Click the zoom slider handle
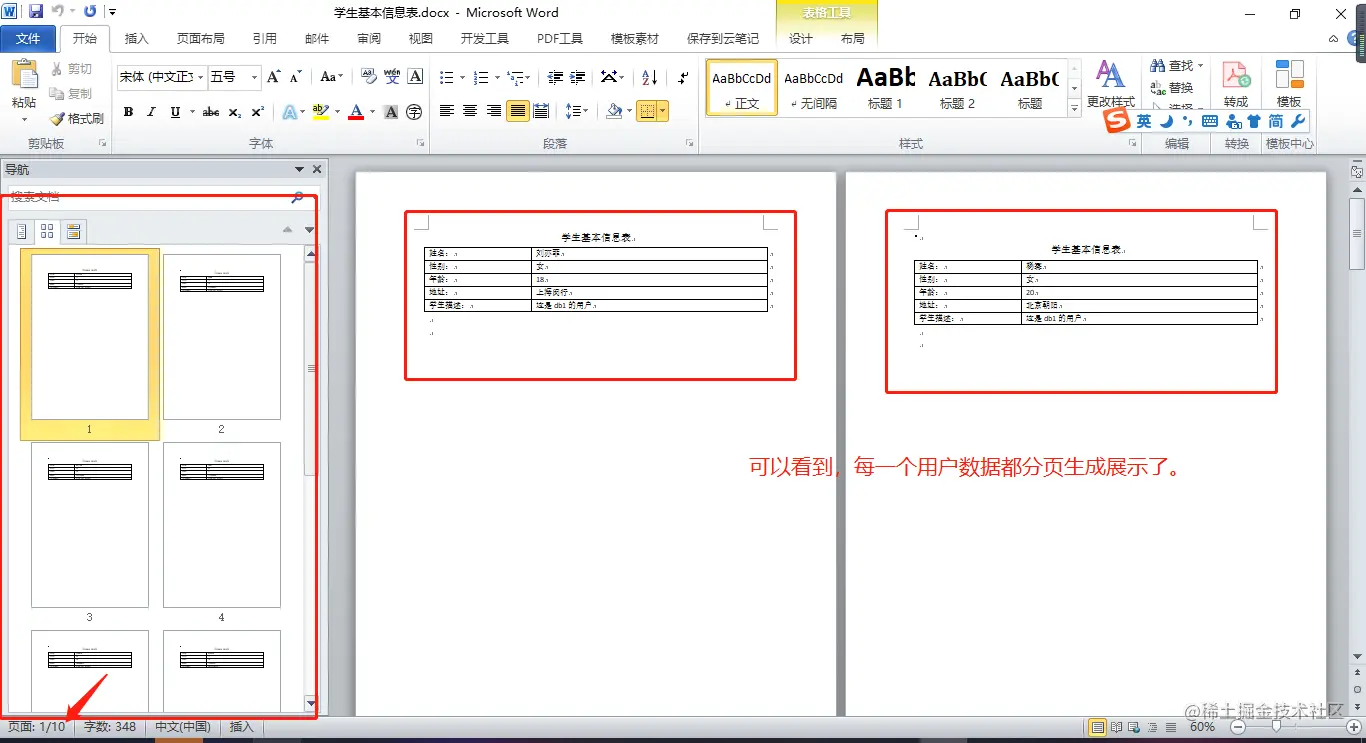This screenshot has height=743, width=1366. pos(1276,727)
